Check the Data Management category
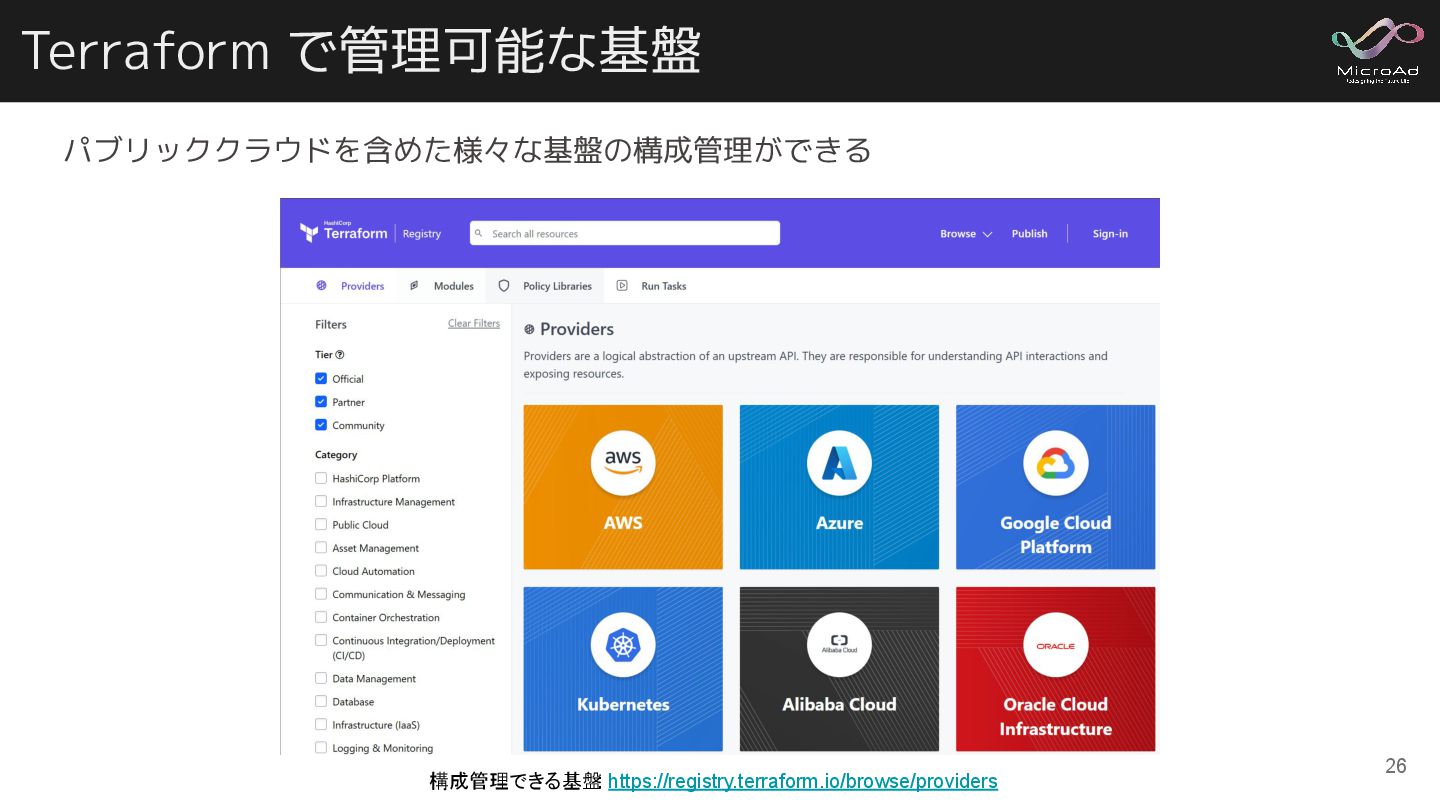This screenshot has height=810, width=1440. (x=321, y=678)
